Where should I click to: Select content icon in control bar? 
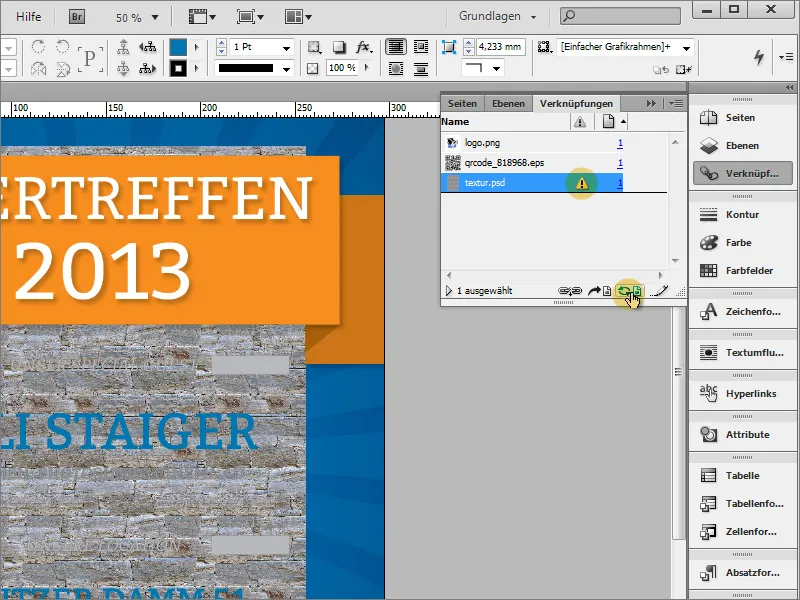click(x=123, y=68)
